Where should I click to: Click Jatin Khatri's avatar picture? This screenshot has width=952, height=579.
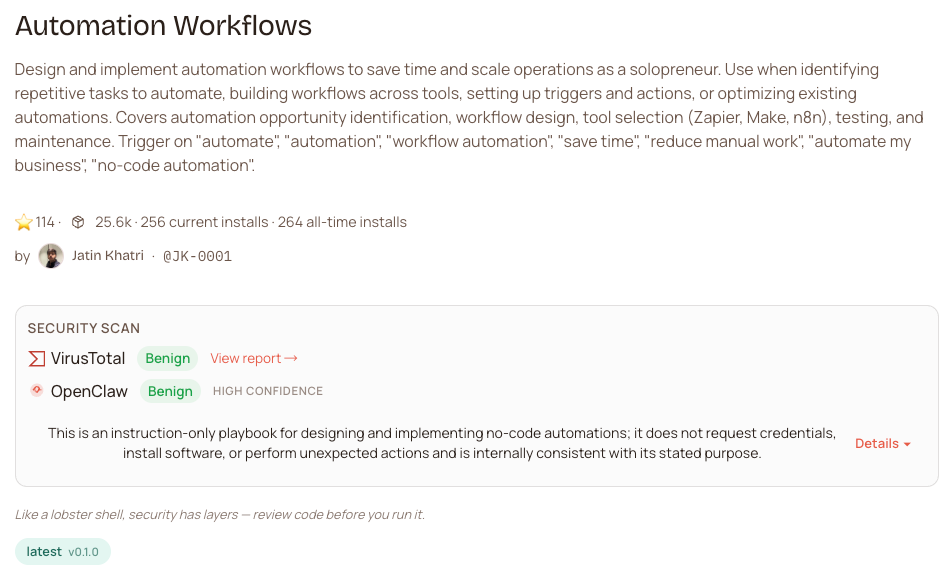(x=51, y=256)
